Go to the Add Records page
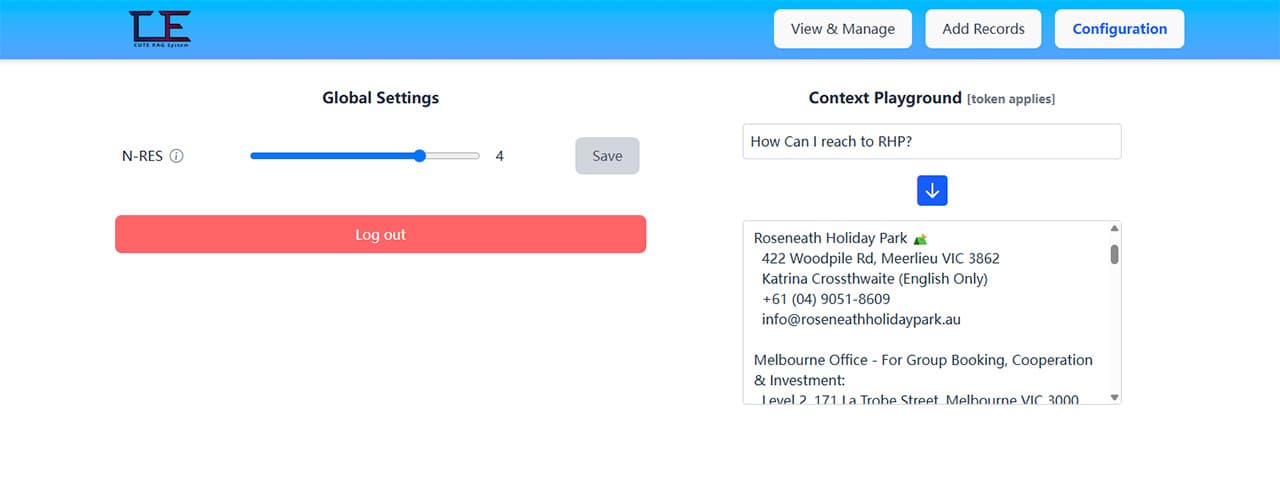The height and width of the screenshot is (503, 1280). point(983,29)
